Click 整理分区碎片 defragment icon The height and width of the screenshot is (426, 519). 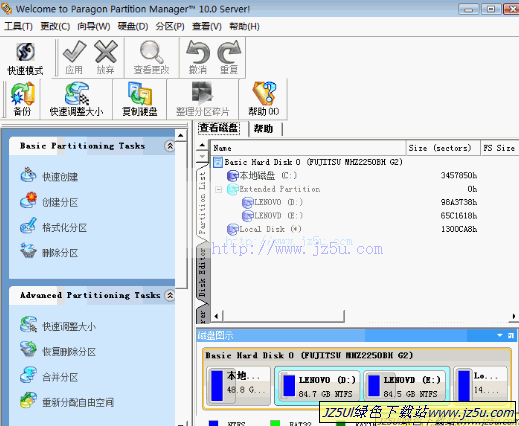(x=202, y=99)
